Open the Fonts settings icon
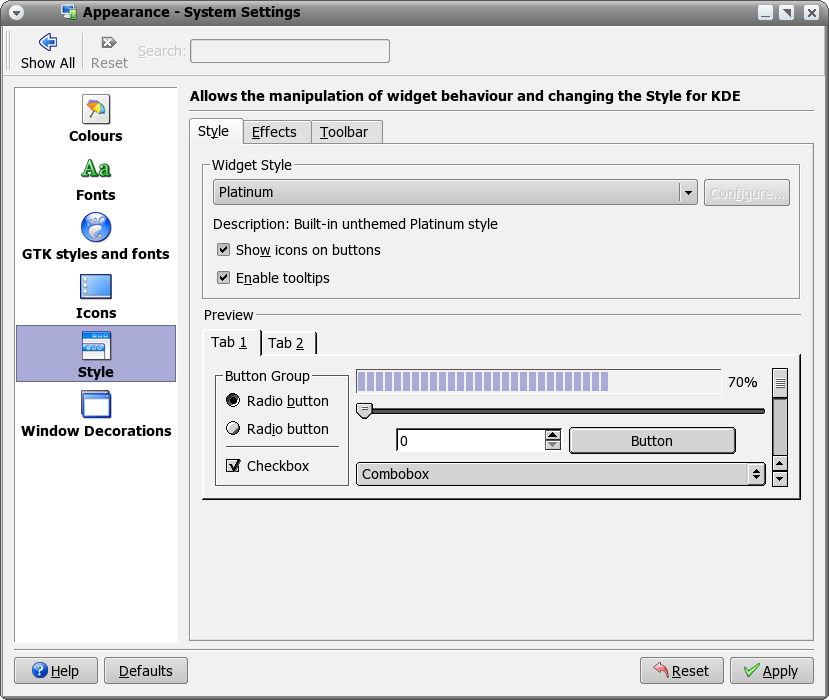Image resolution: width=829 pixels, height=700 pixels. [x=96, y=169]
